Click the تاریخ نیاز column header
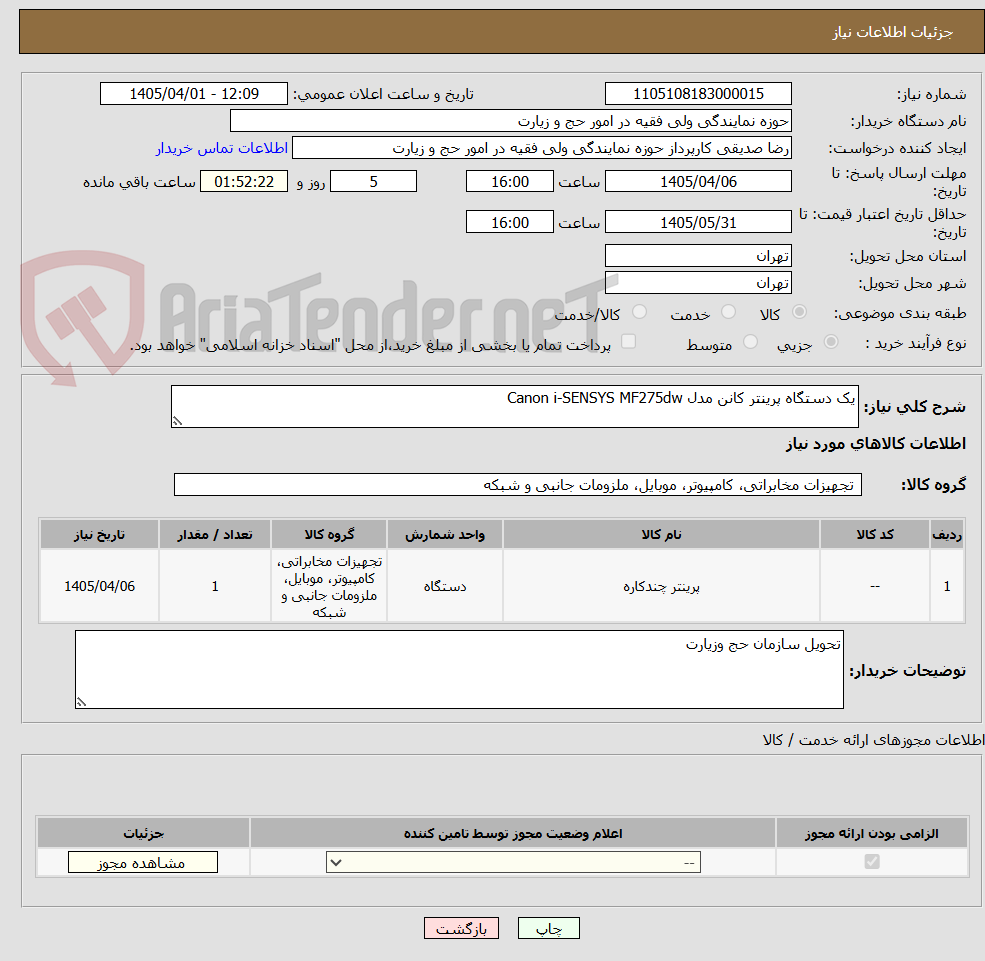The height and width of the screenshot is (961, 985). [x=99, y=535]
